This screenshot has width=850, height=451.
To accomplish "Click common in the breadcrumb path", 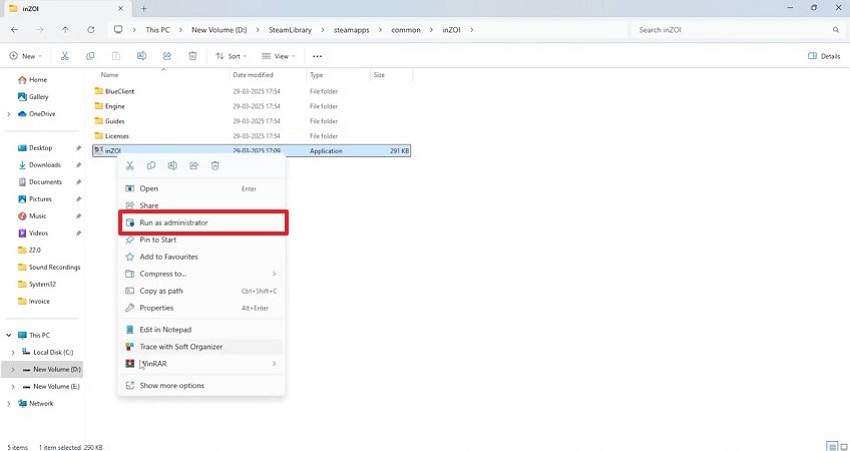I will (405, 30).
